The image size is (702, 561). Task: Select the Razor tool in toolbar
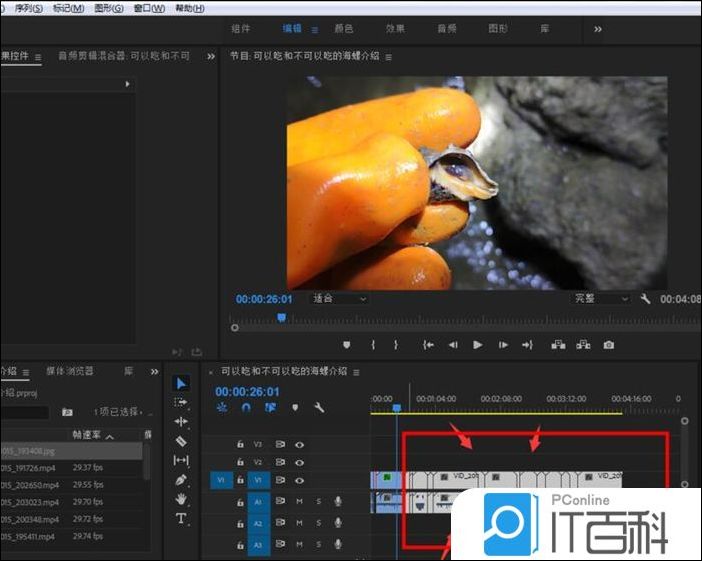click(181, 440)
